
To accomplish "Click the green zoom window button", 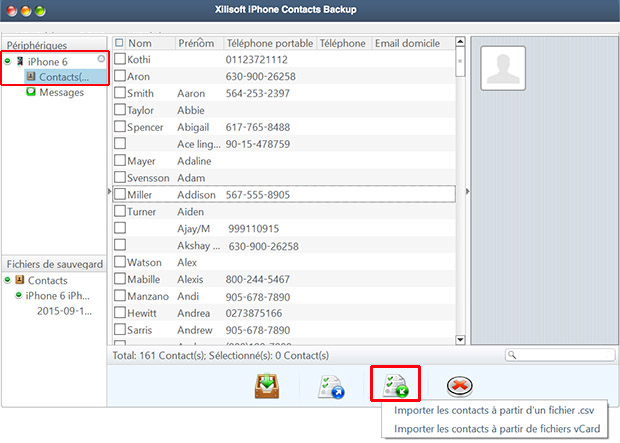I will click(40, 11).
